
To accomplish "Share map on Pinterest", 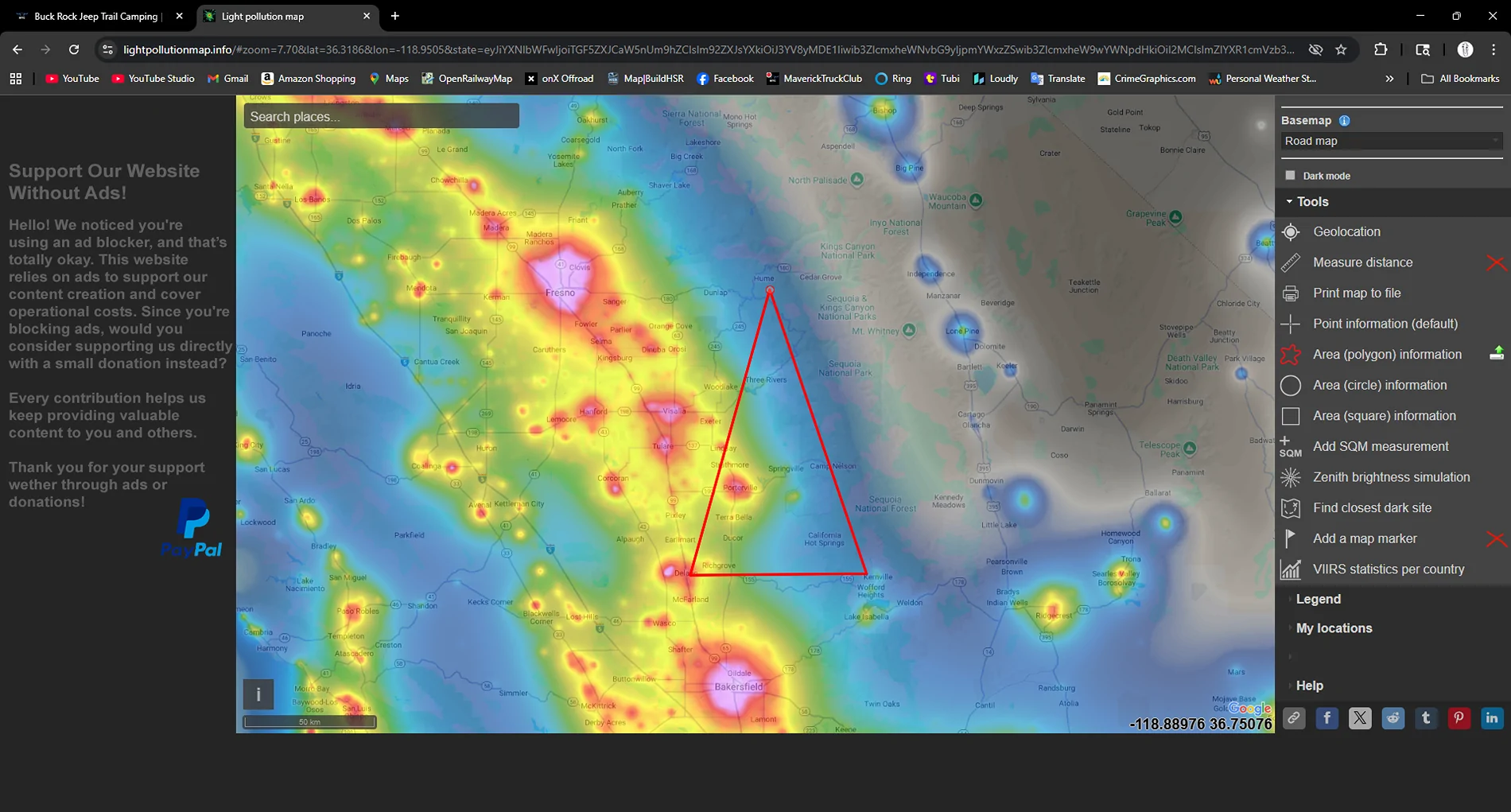I will pyautogui.click(x=1459, y=718).
